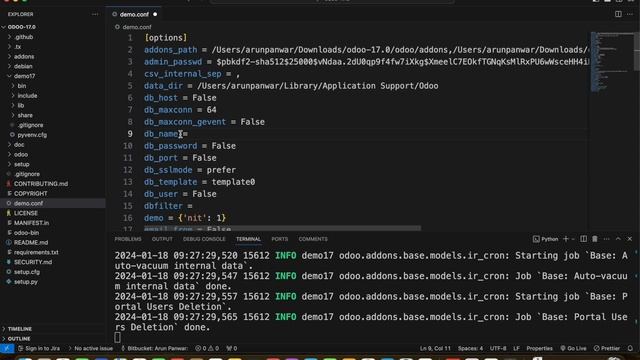Open Bitbucket: Arun Panwar status item
This screenshot has width=640, height=360.
click(154, 349)
